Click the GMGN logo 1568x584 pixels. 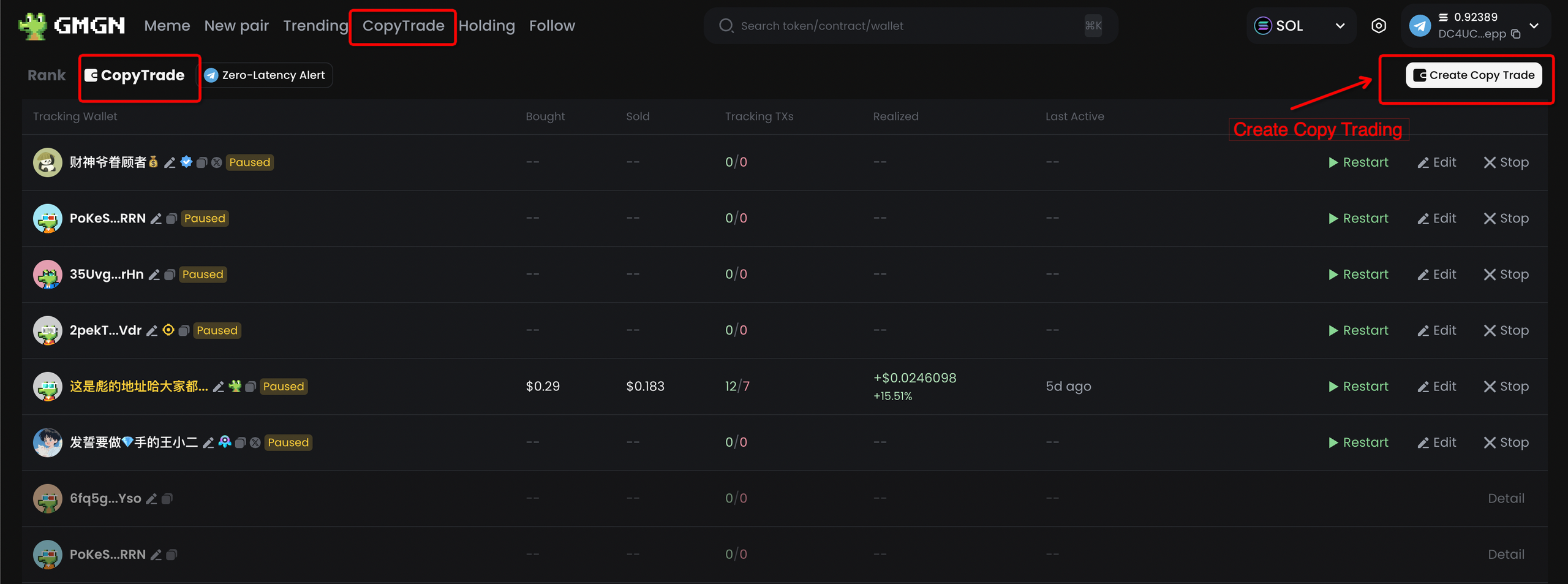(72, 26)
